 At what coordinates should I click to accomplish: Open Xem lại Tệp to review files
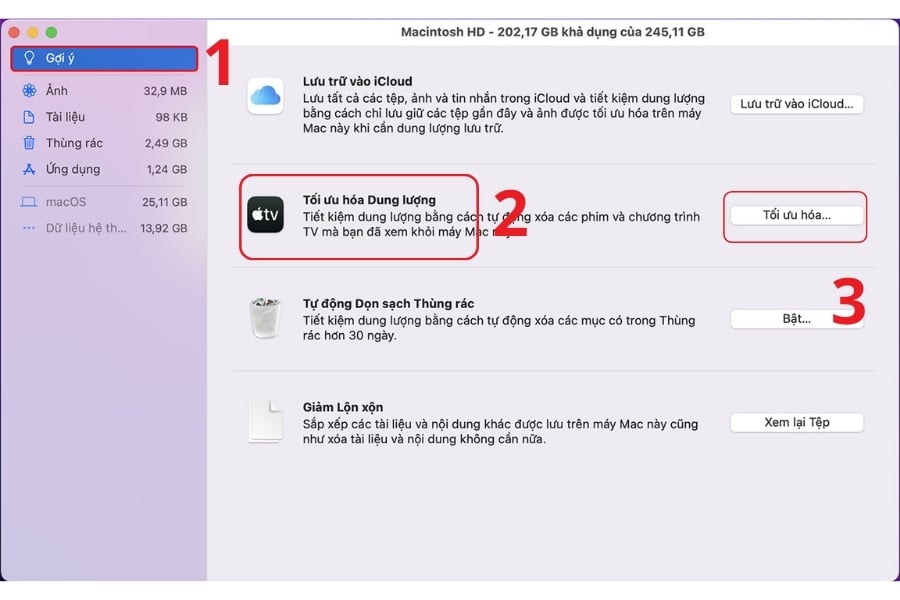tap(797, 422)
